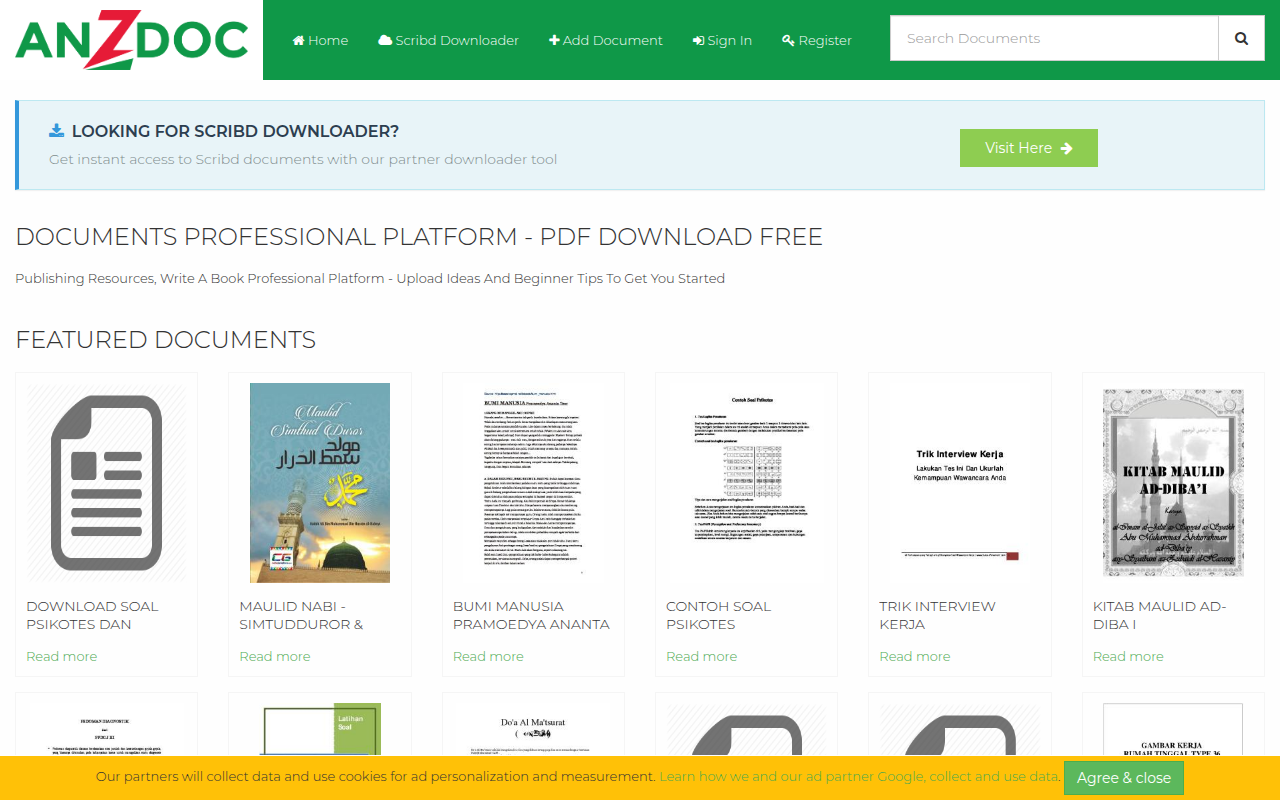Go to the Sign In page
This screenshot has height=800, width=1280.
[722, 40]
